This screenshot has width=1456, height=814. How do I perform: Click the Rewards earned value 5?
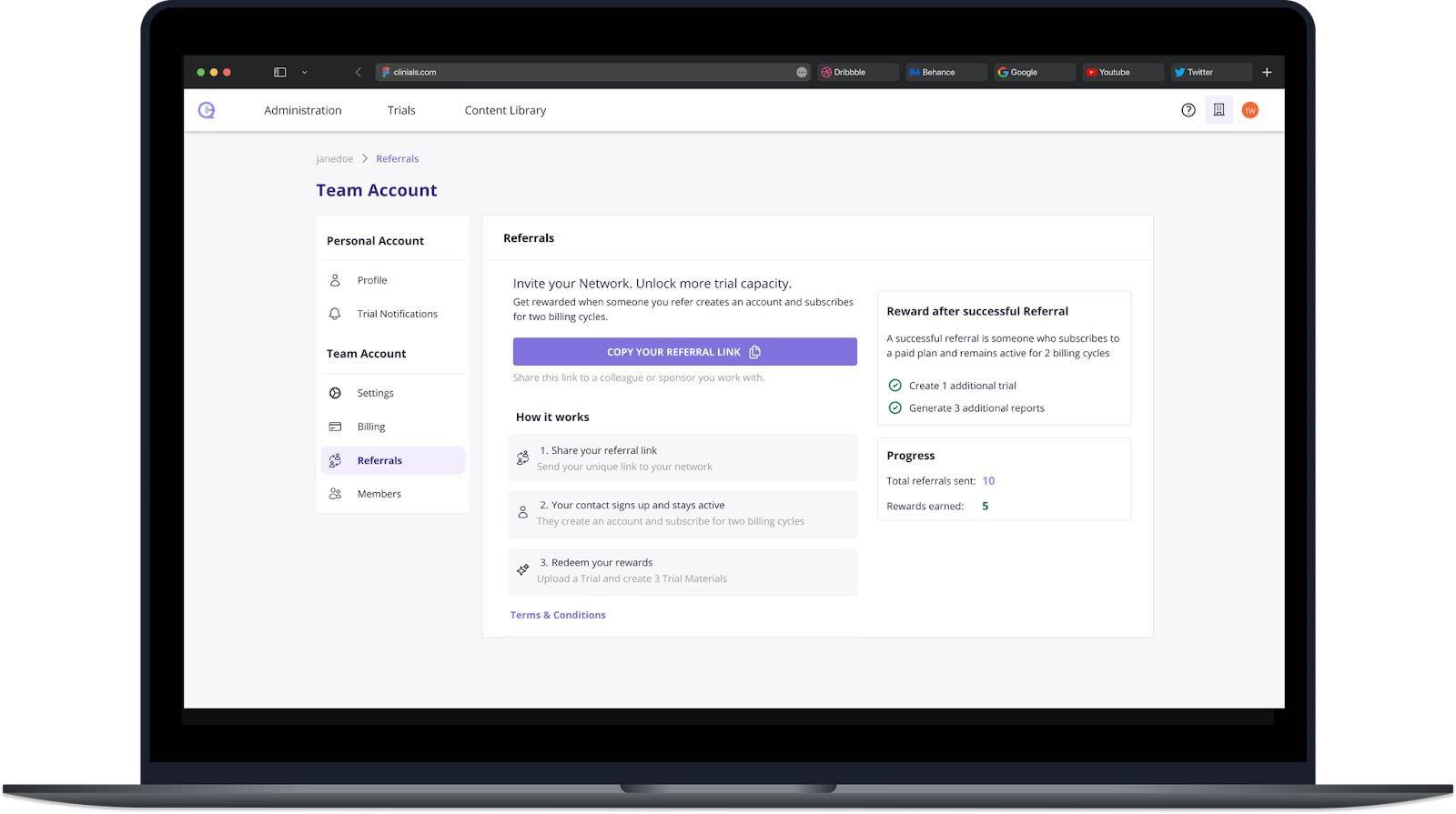pos(986,506)
